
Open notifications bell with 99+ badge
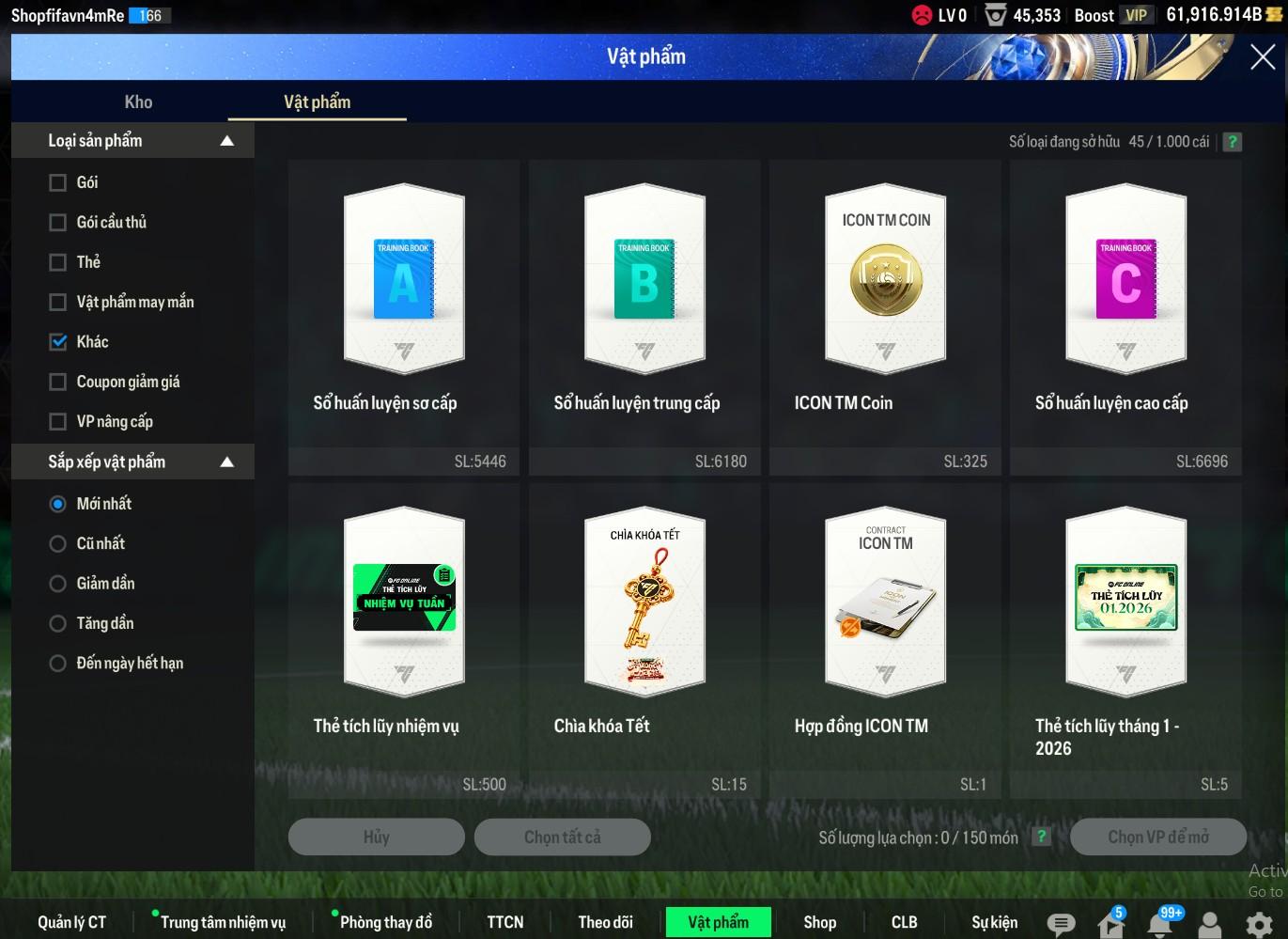[x=1160, y=924]
